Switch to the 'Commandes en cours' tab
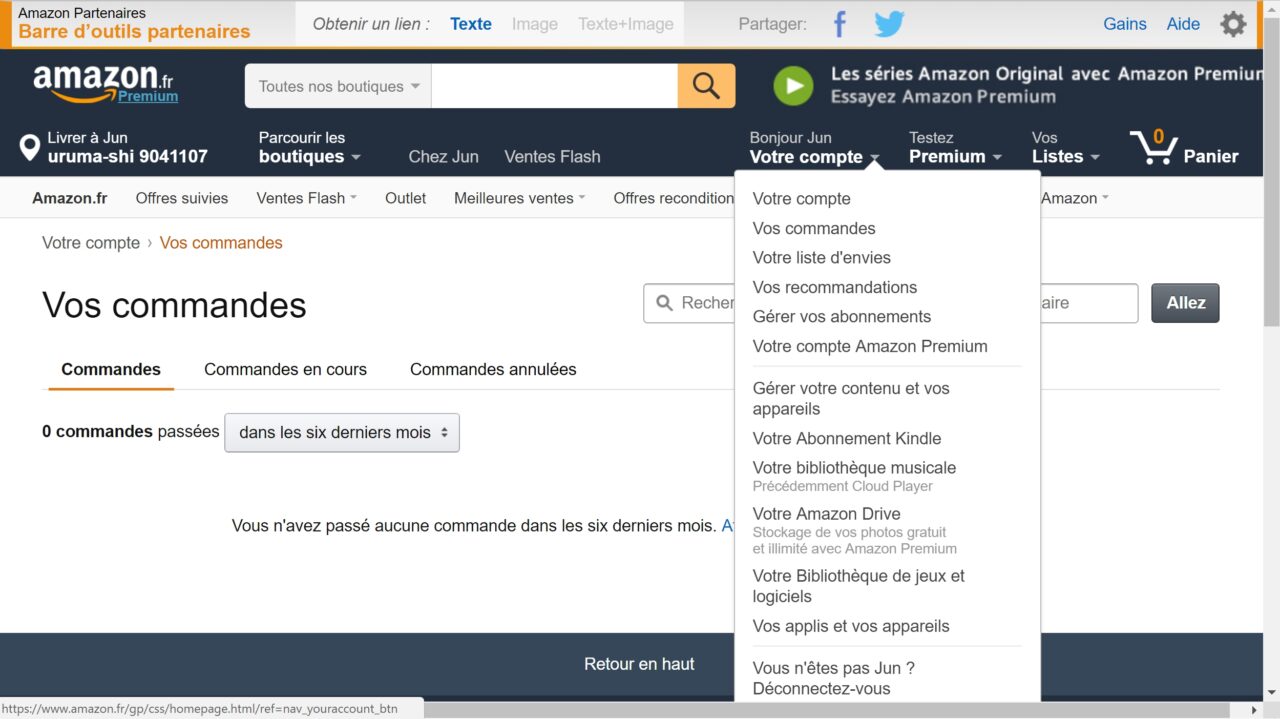 285,369
